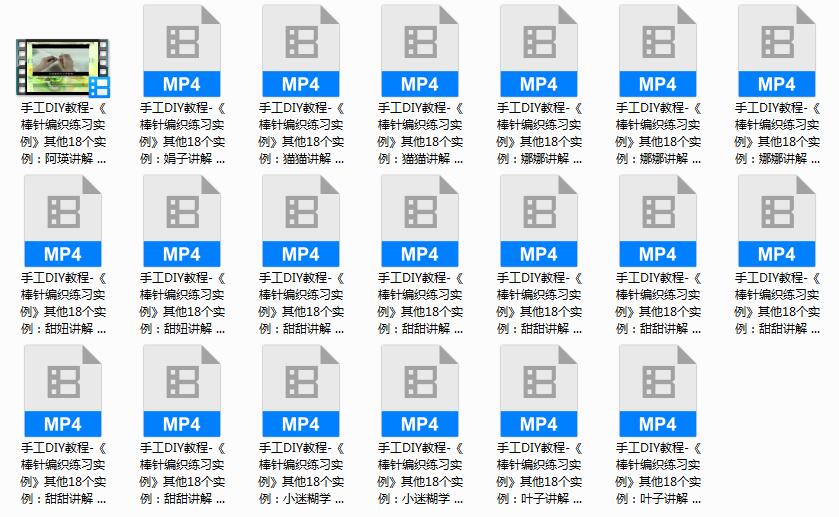Click the first 娜娜讲解 MP4 icon

(539, 52)
